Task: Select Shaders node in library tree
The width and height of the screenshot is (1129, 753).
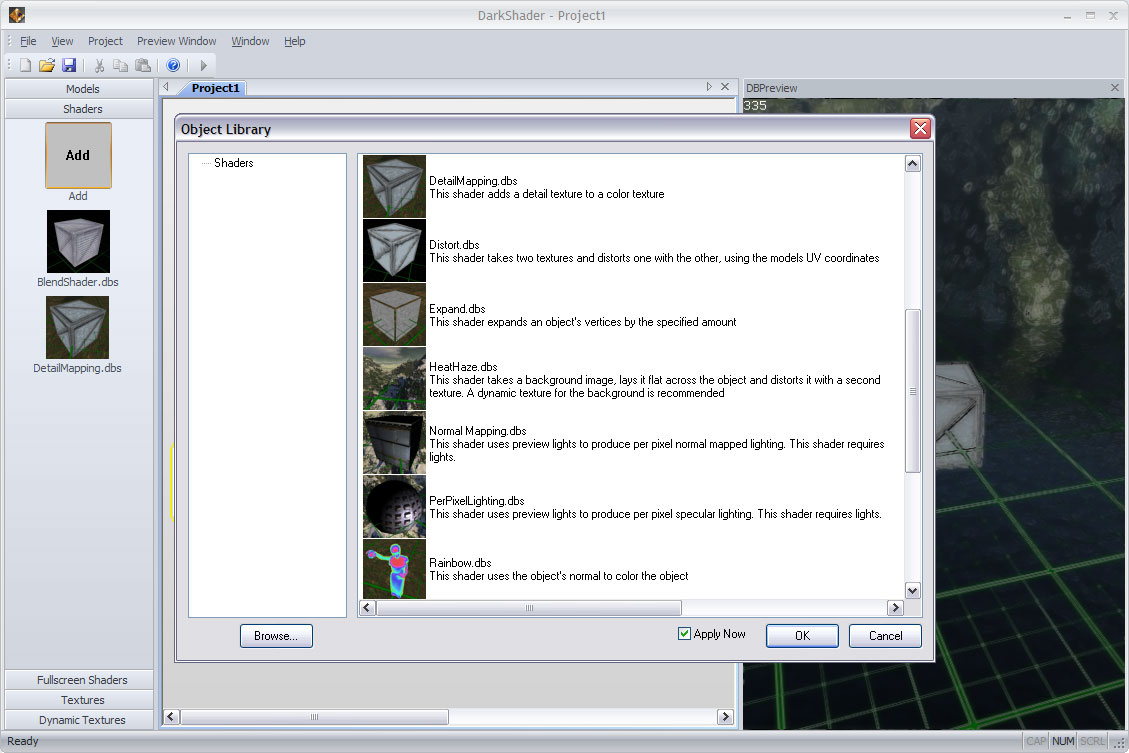Action: click(233, 163)
